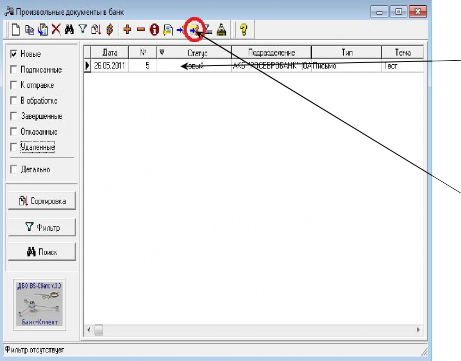461x361 pixels.
Task: Click the document number 5 cell
Action: point(143,66)
